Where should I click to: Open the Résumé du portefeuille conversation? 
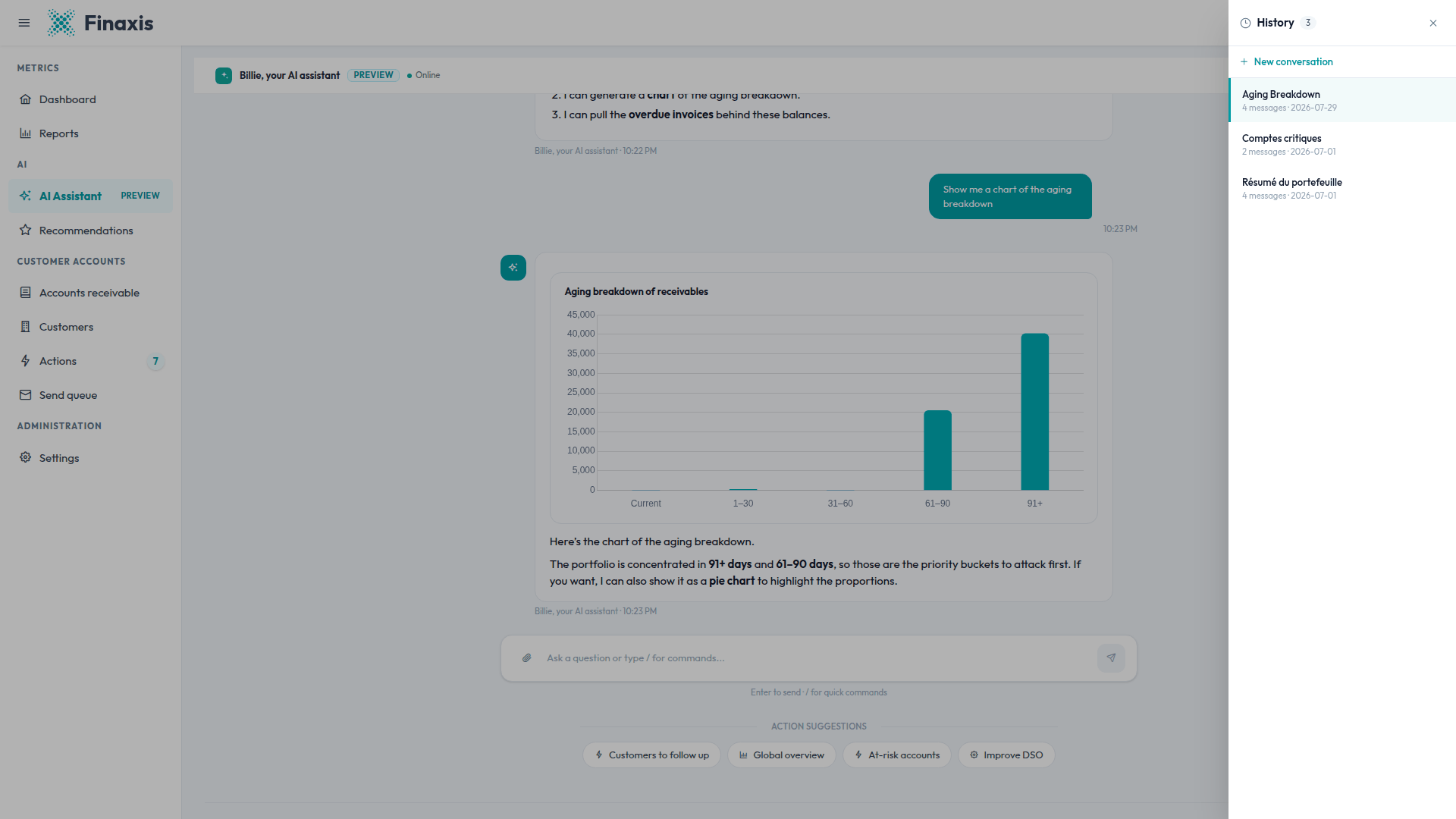pyautogui.click(x=1342, y=188)
